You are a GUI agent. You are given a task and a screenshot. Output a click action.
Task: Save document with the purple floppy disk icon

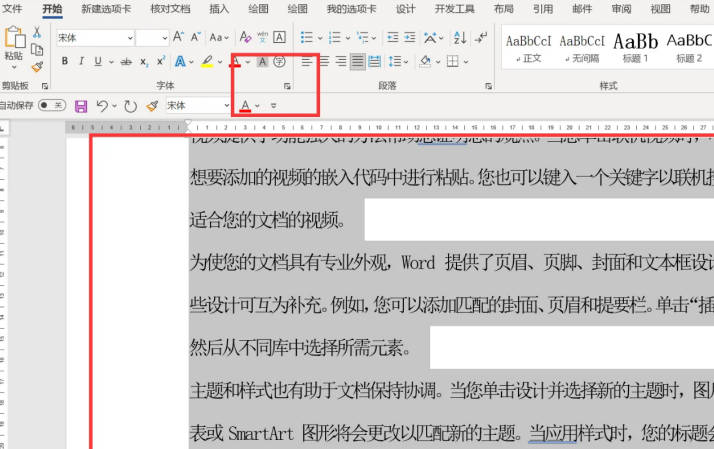pyautogui.click(x=81, y=106)
